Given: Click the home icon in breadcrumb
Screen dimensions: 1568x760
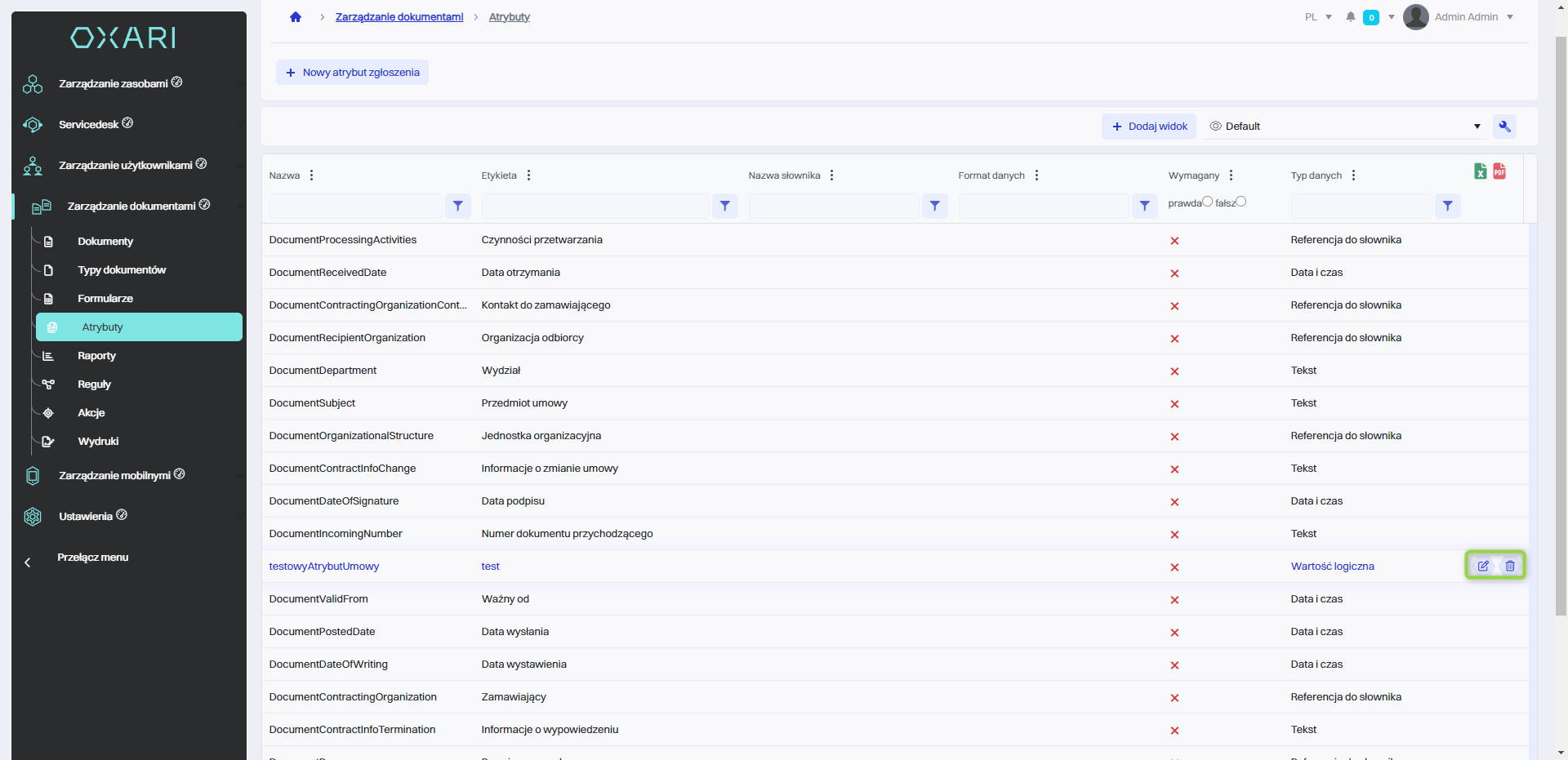Looking at the screenshot, I should click(296, 17).
